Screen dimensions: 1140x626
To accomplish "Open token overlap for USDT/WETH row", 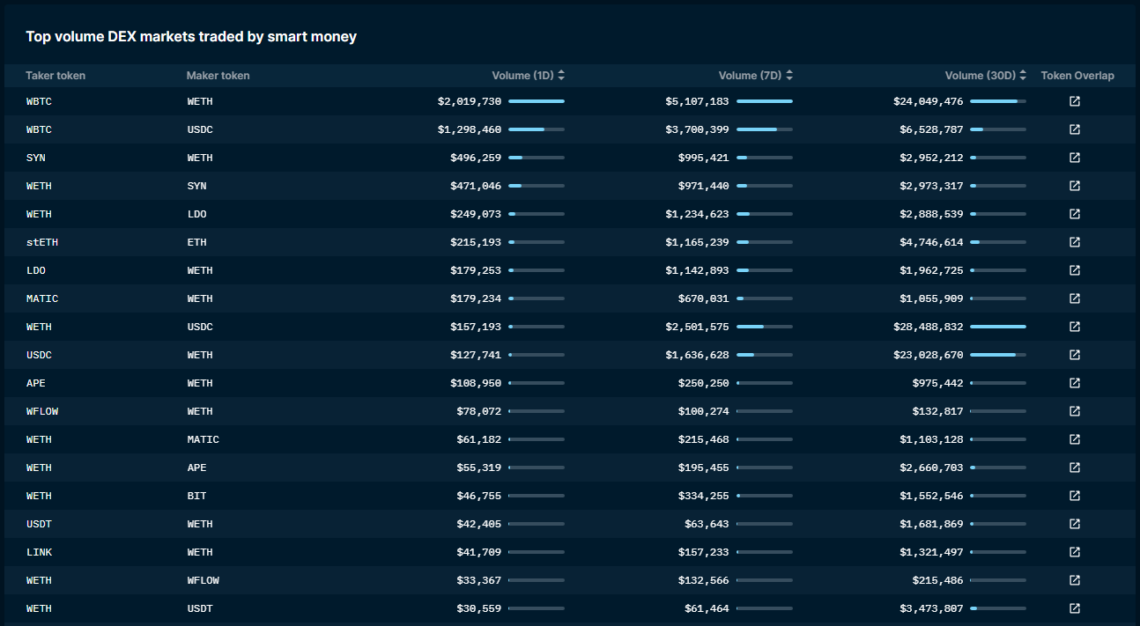I will point(1074,524).
